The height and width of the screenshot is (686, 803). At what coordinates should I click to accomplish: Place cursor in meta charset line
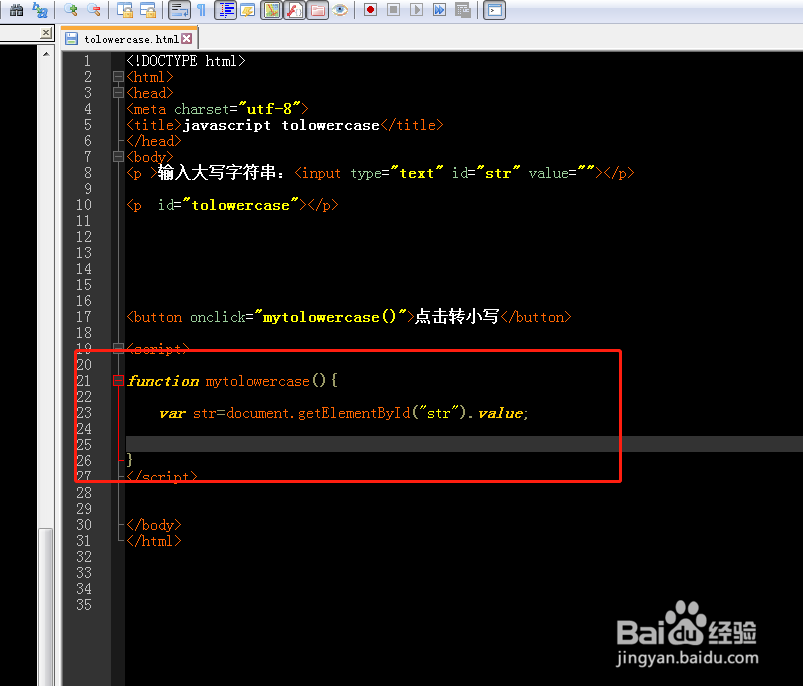tap(217, 109)
